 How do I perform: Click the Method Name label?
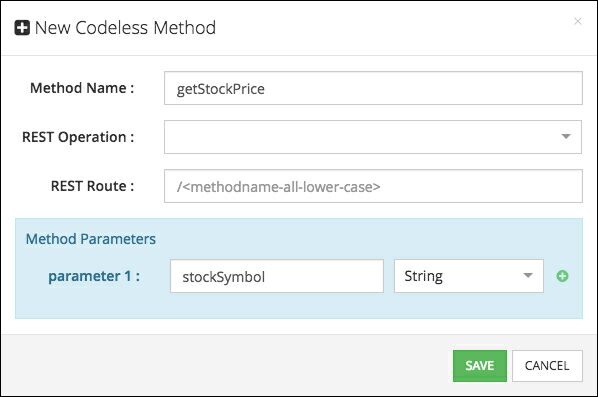(x=82, y=88)
